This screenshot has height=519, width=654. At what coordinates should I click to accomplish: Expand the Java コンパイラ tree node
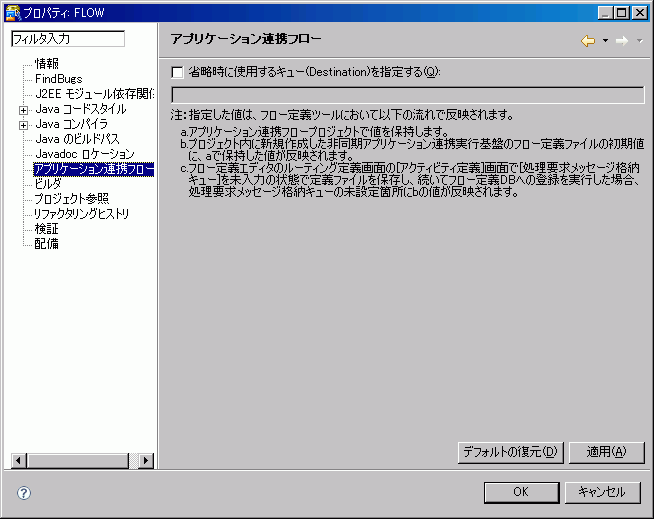click(23, 124)
